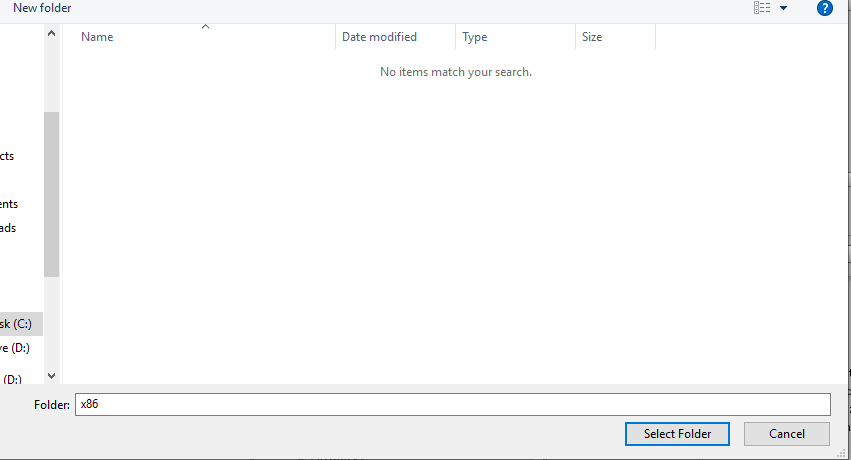Open the Downloads item in navigation pane
Image resolution: width=851 pixels, height=460 pixels.
point(8,228)
